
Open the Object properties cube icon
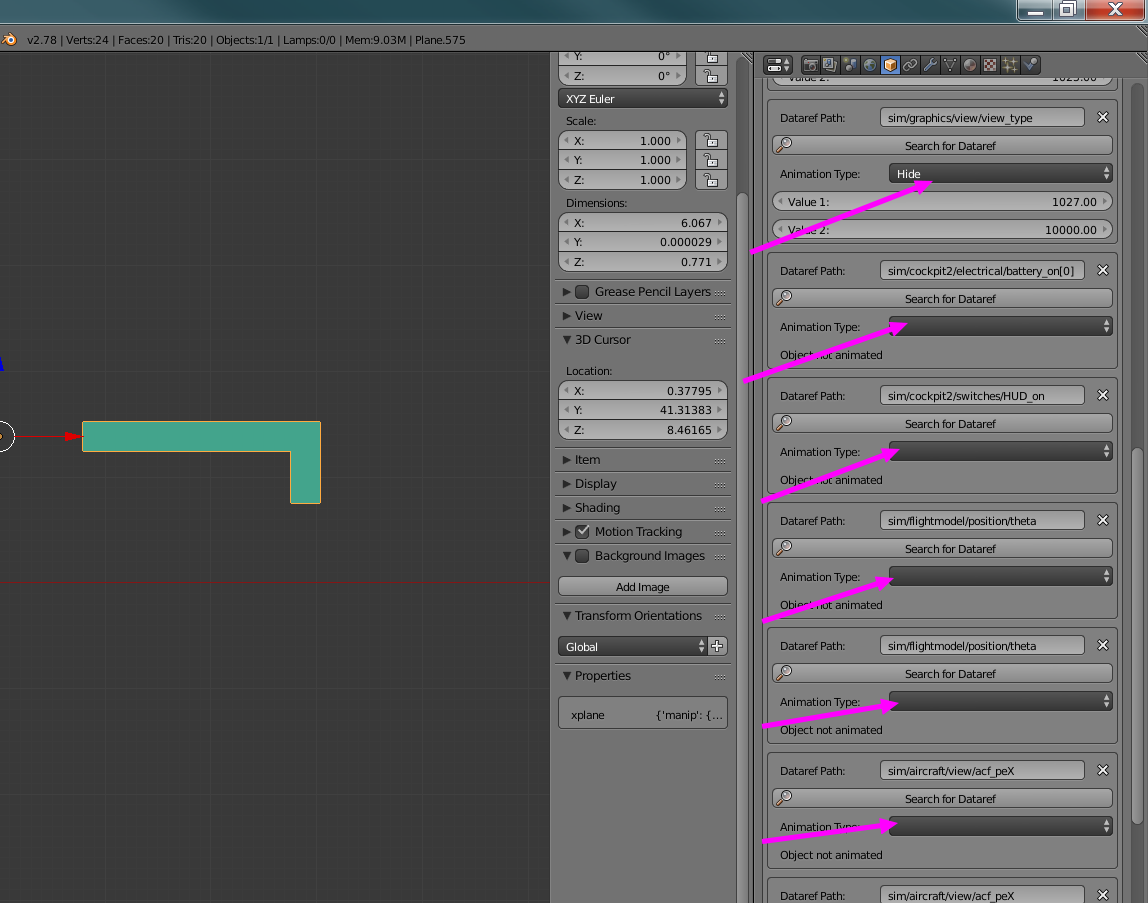pos(890,64)
